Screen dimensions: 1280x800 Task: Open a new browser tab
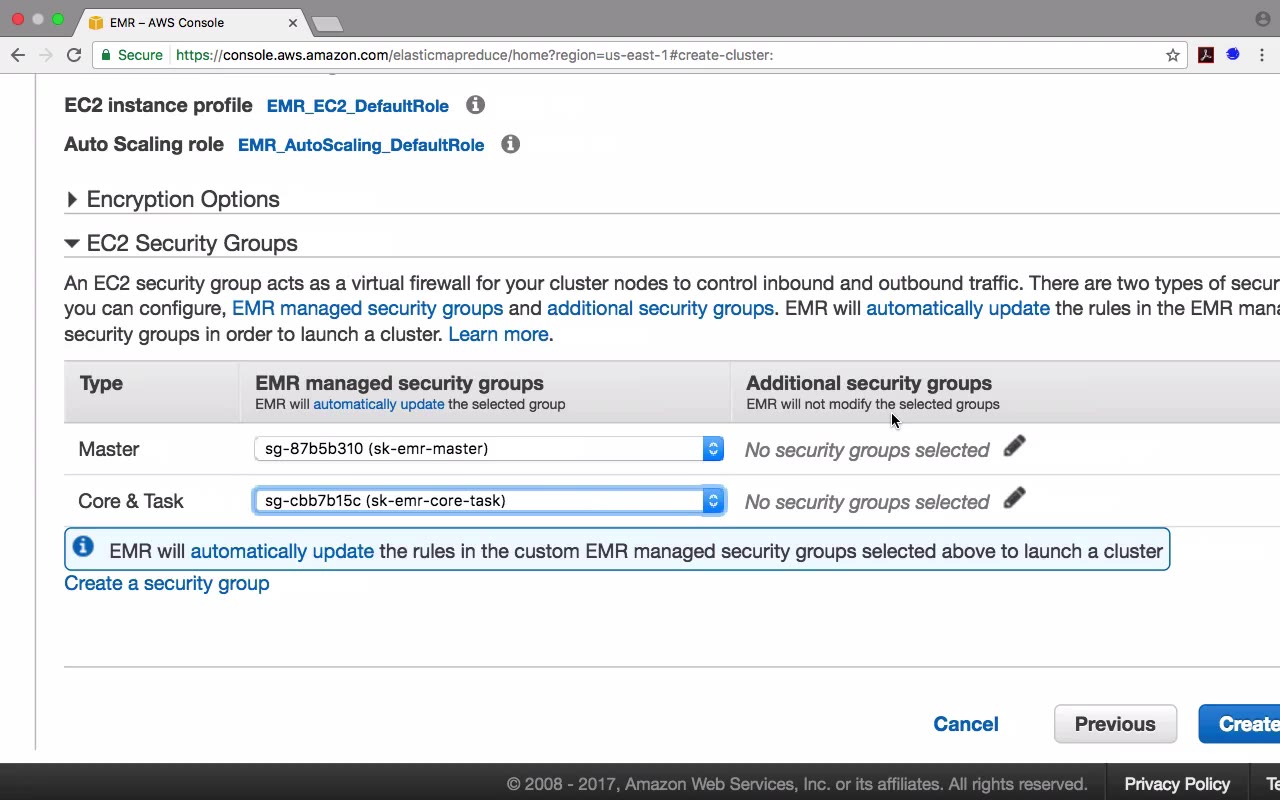327,23
